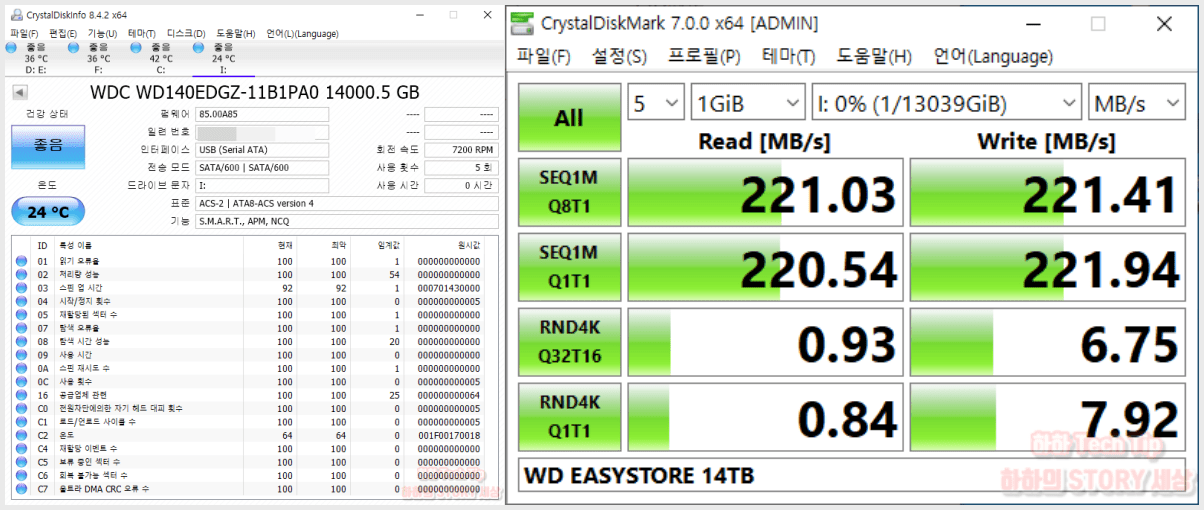Viewport: 1204px width, 510px height.
Task: Click the firmware field 85.00A85
Action: pos(262,114)
